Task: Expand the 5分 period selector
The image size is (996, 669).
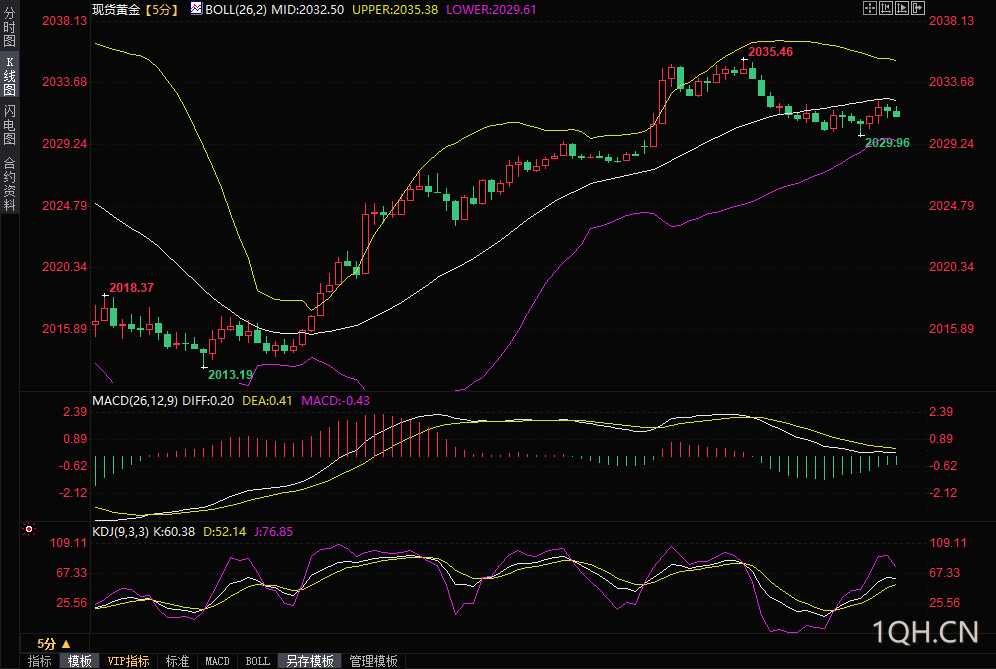Action: pyautogui.click(x=54, y=644)
